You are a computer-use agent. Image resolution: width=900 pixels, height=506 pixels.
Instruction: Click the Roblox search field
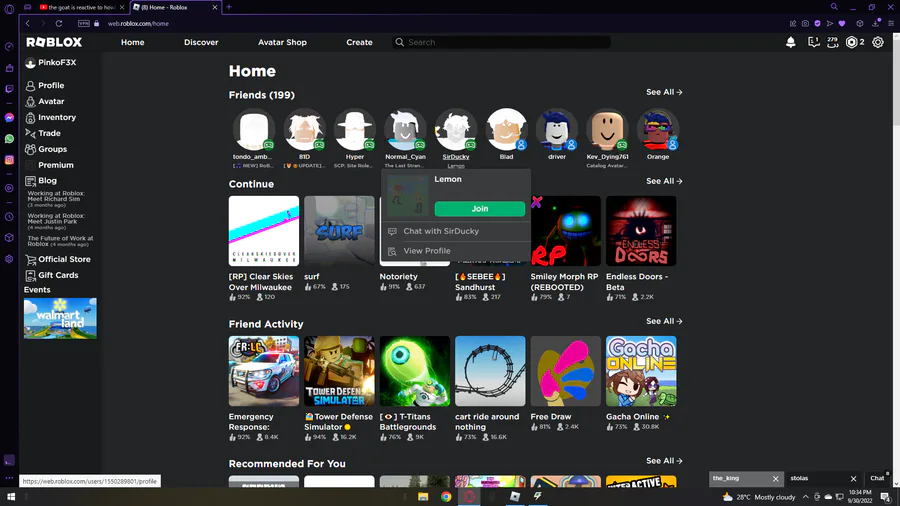pos(502,42)
